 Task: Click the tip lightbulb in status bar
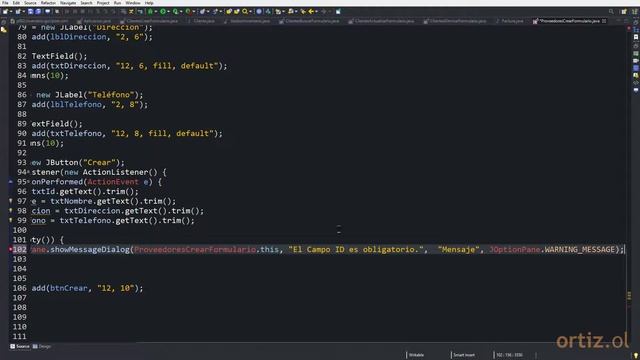635,356
